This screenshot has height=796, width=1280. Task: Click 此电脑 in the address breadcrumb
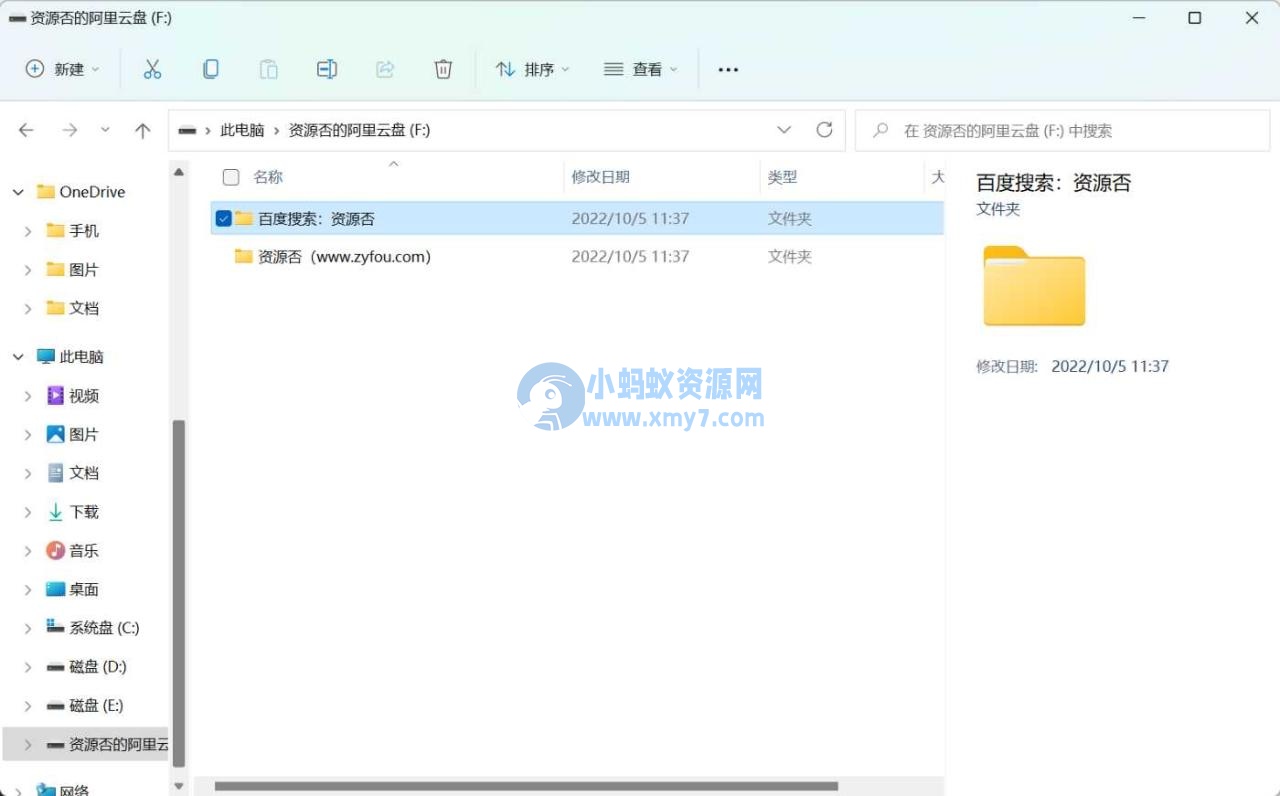click(242, 130)
